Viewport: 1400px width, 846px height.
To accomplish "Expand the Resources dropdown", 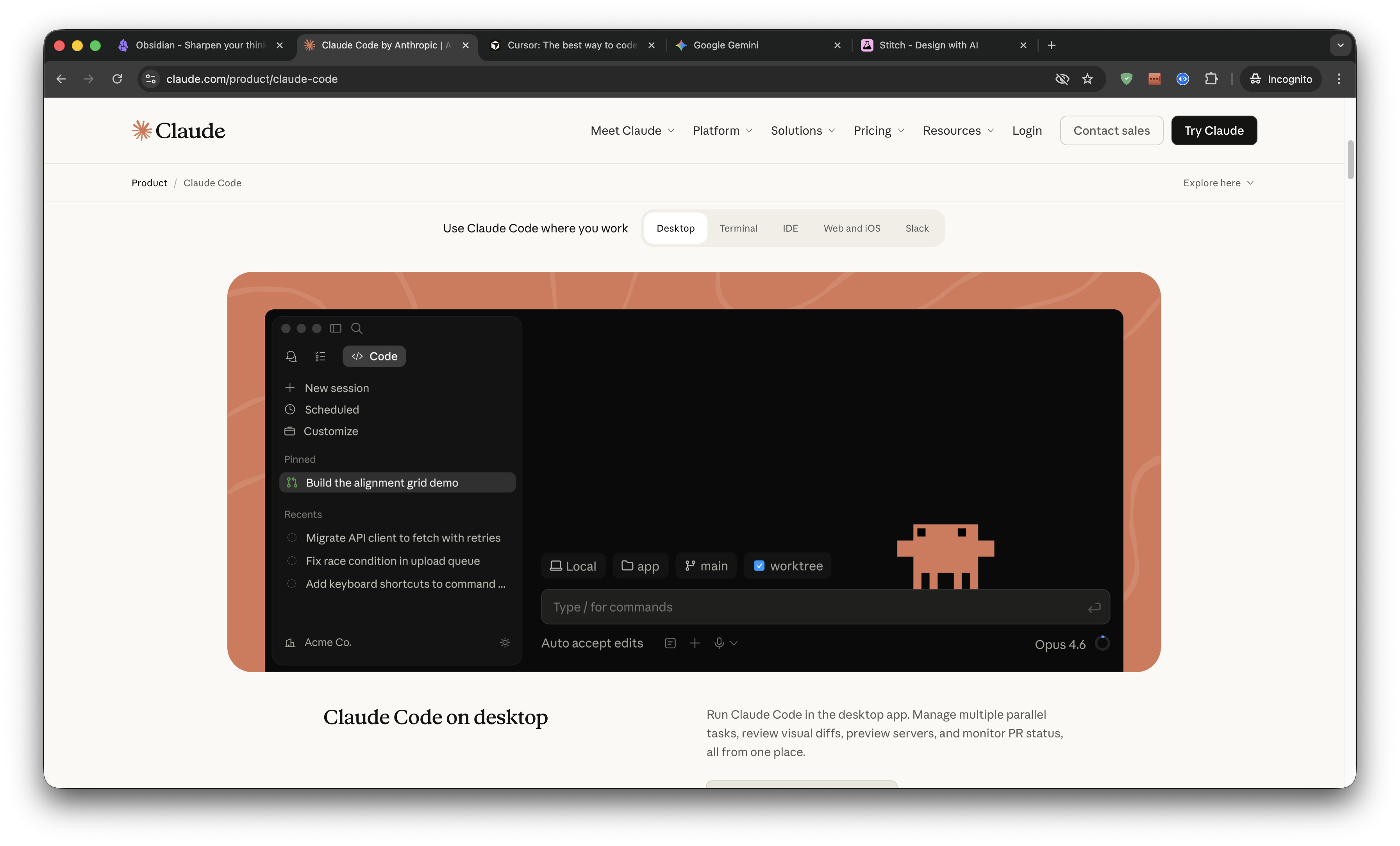I will click(959, 131).
